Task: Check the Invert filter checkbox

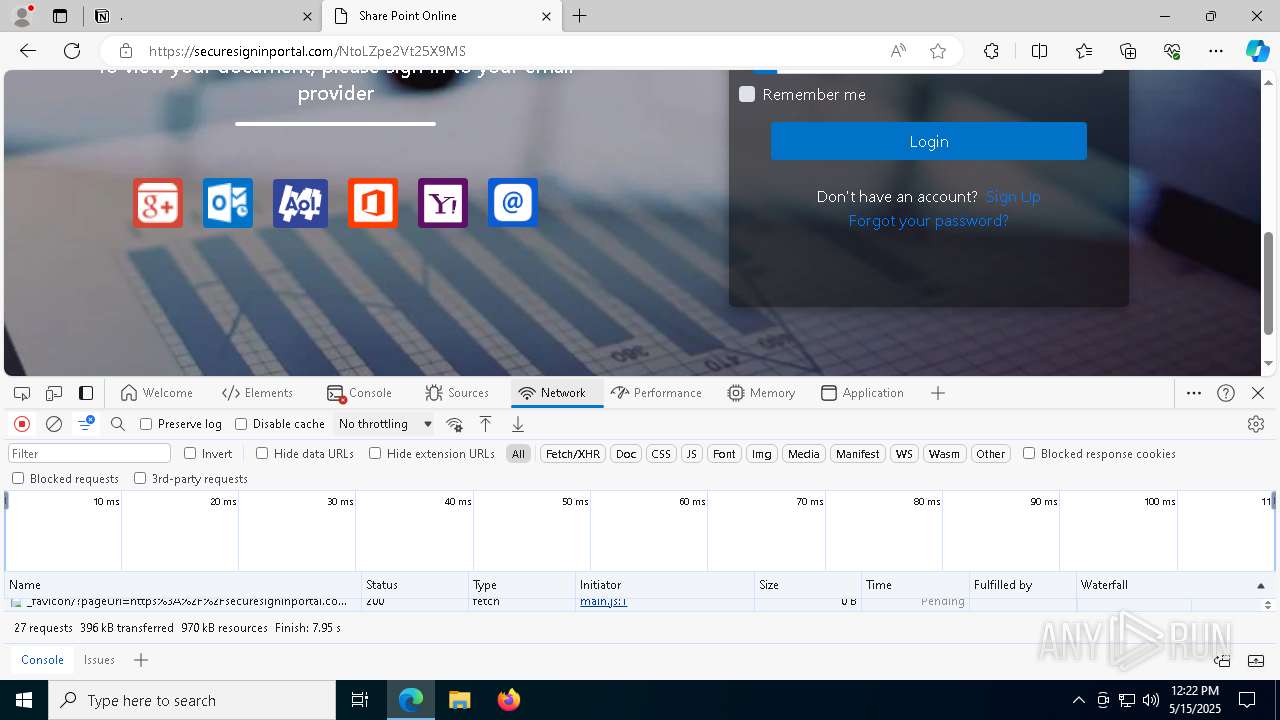Action: click(190, 453)
